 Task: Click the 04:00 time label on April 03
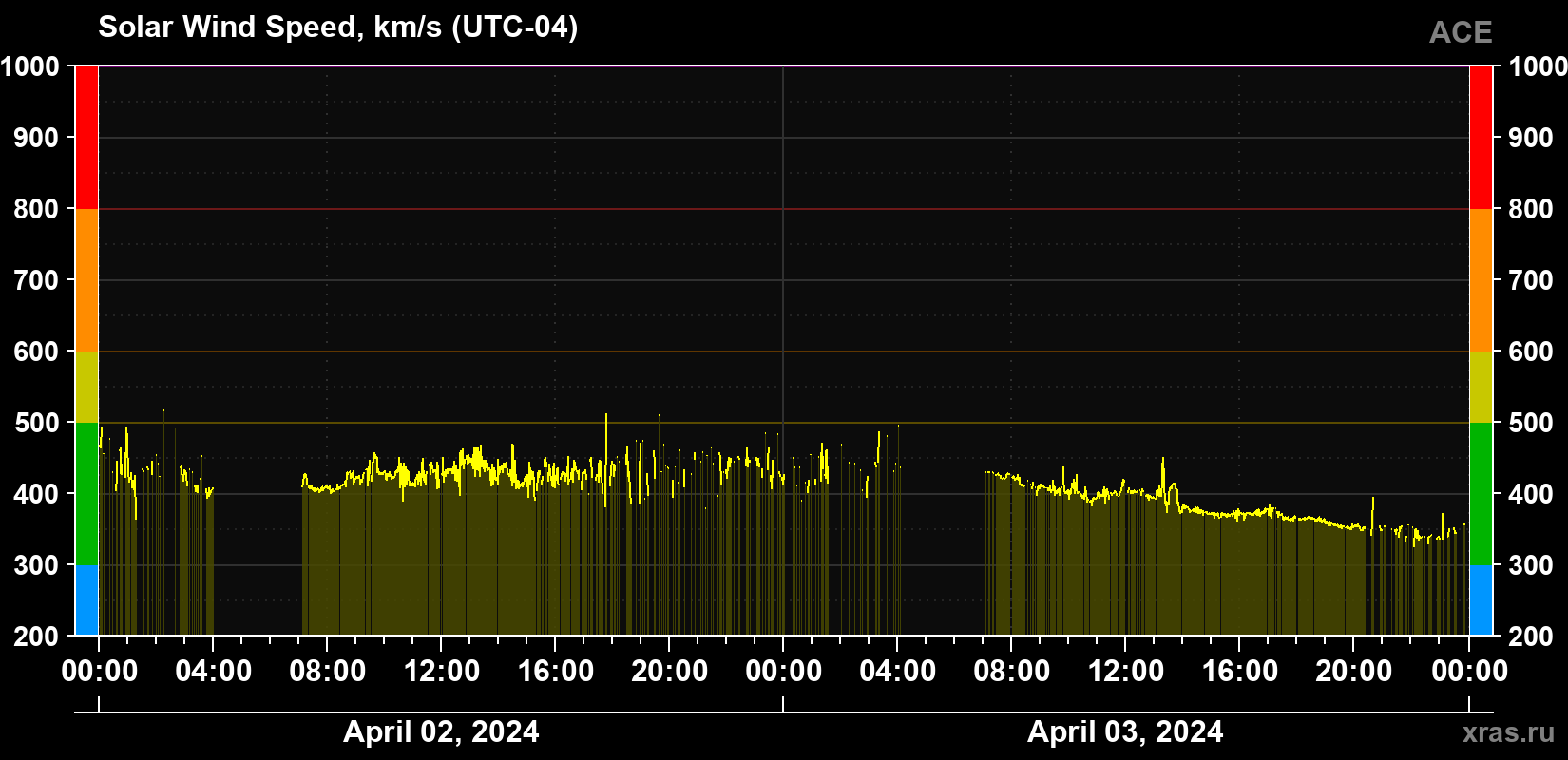[898, 672]
